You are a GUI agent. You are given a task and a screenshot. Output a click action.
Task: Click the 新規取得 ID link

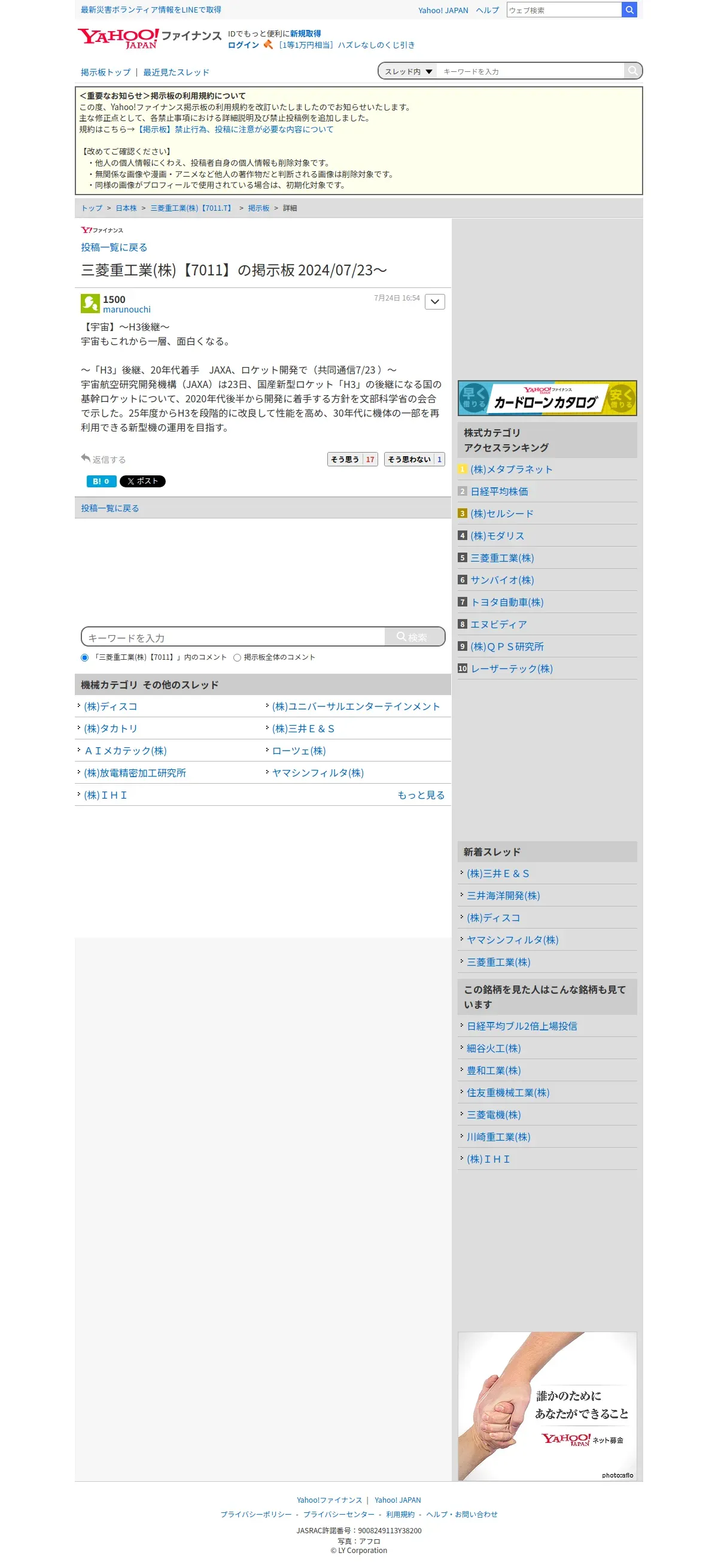306,34
